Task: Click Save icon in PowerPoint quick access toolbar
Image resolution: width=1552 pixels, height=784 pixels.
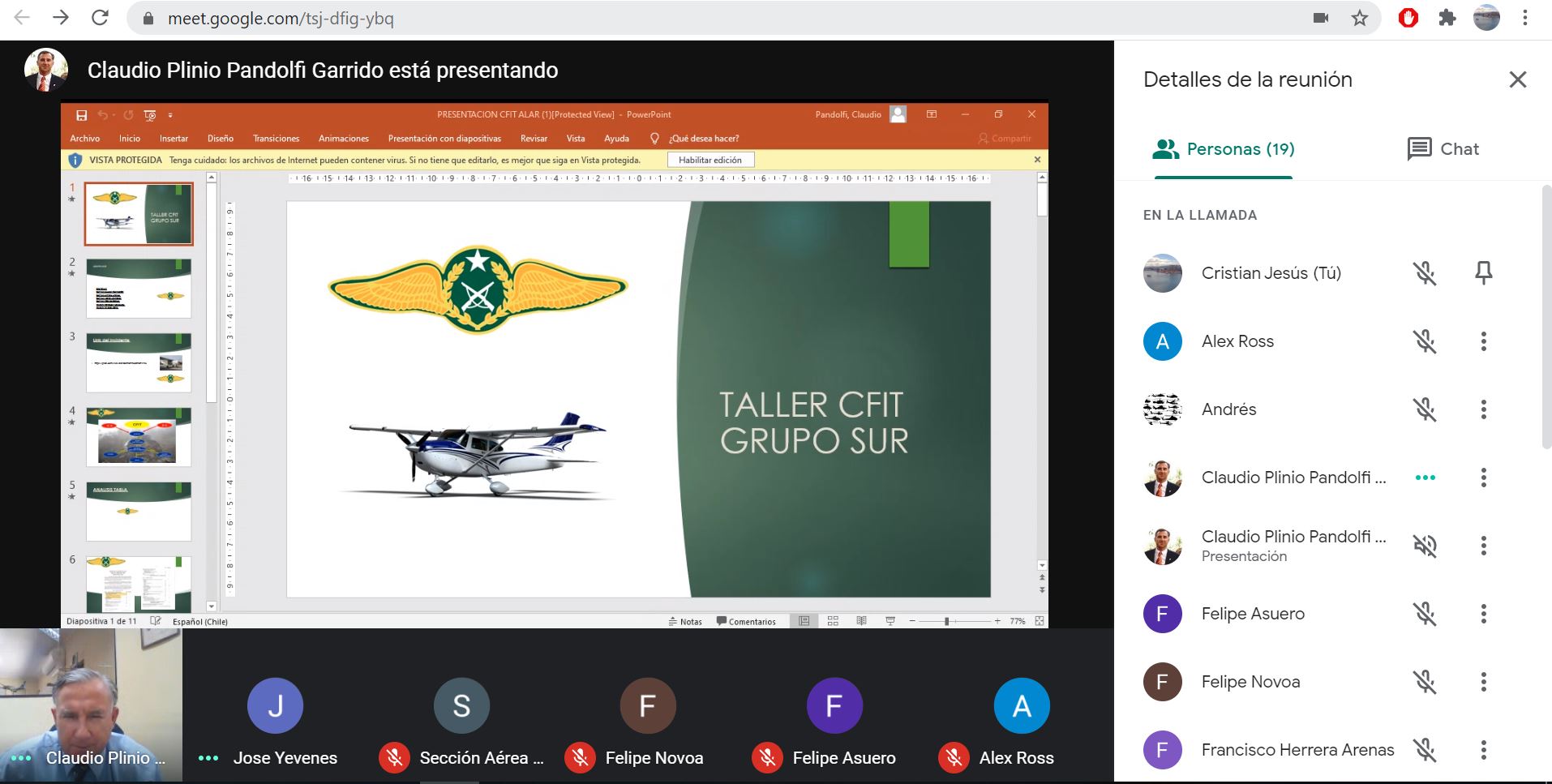Action: tap(81, 115)
